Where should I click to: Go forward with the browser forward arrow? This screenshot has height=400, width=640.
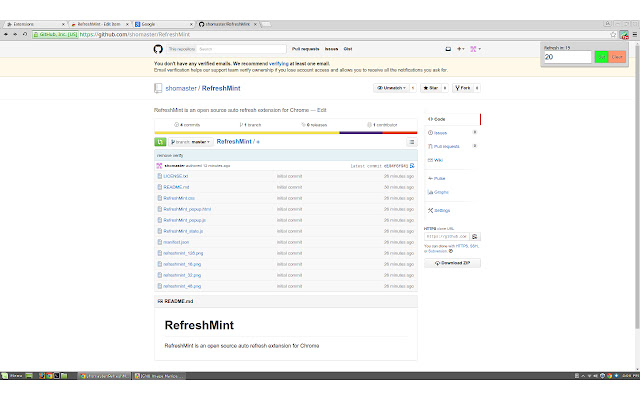(15, 34)
